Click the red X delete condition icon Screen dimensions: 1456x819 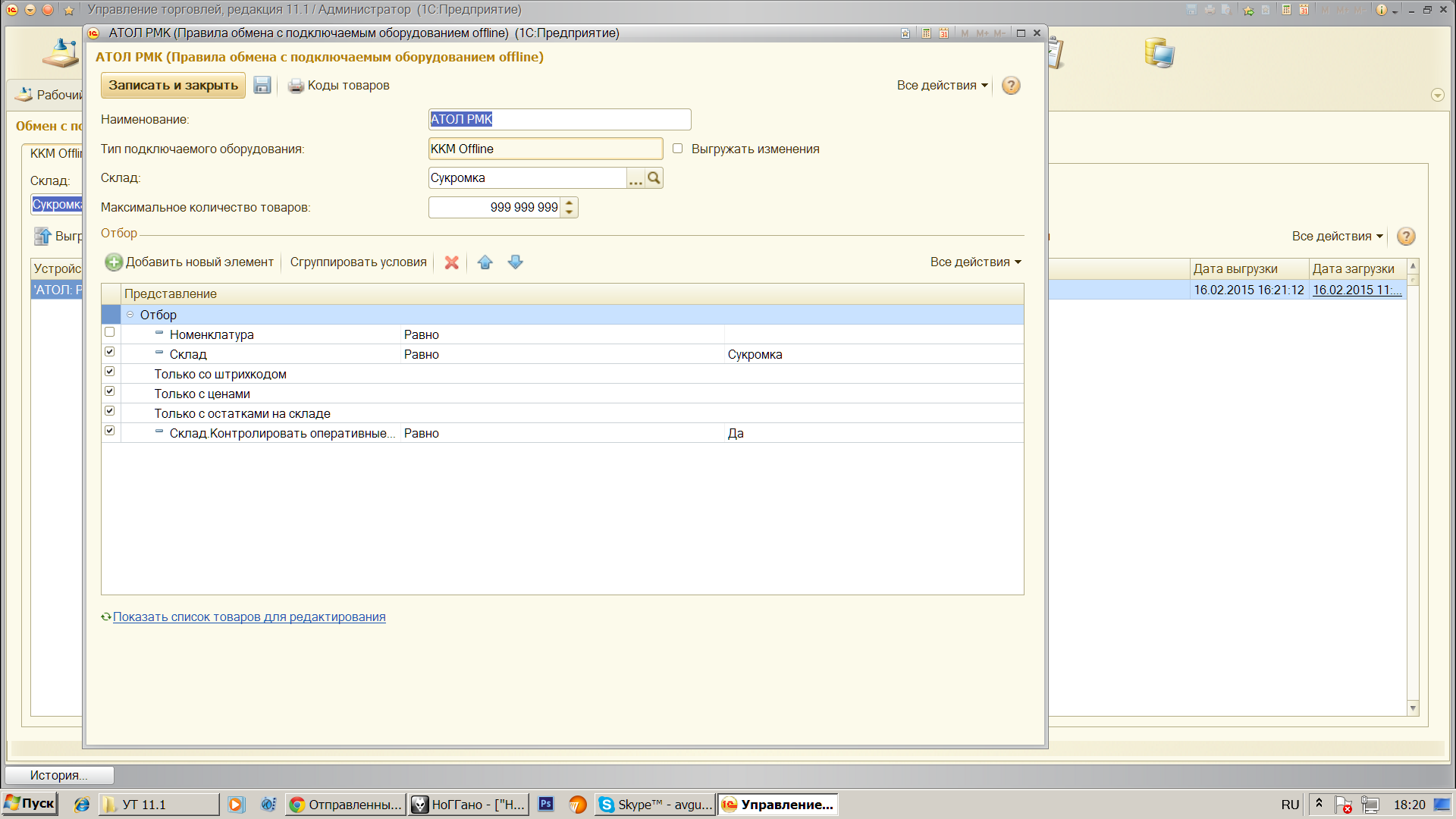point(451,262)
